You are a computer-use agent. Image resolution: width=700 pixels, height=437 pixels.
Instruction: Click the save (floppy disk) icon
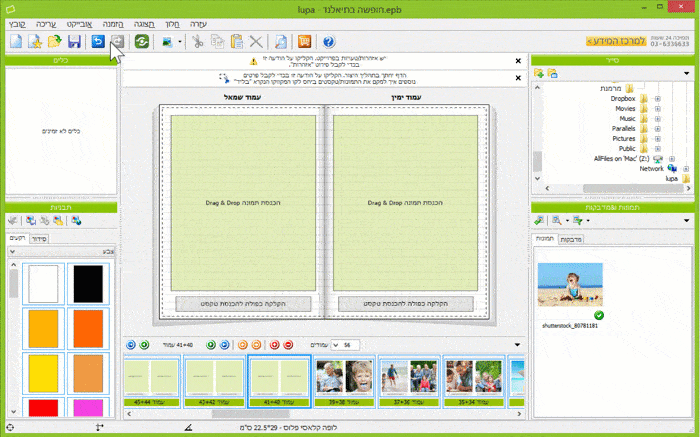click(x=73, y=42)
